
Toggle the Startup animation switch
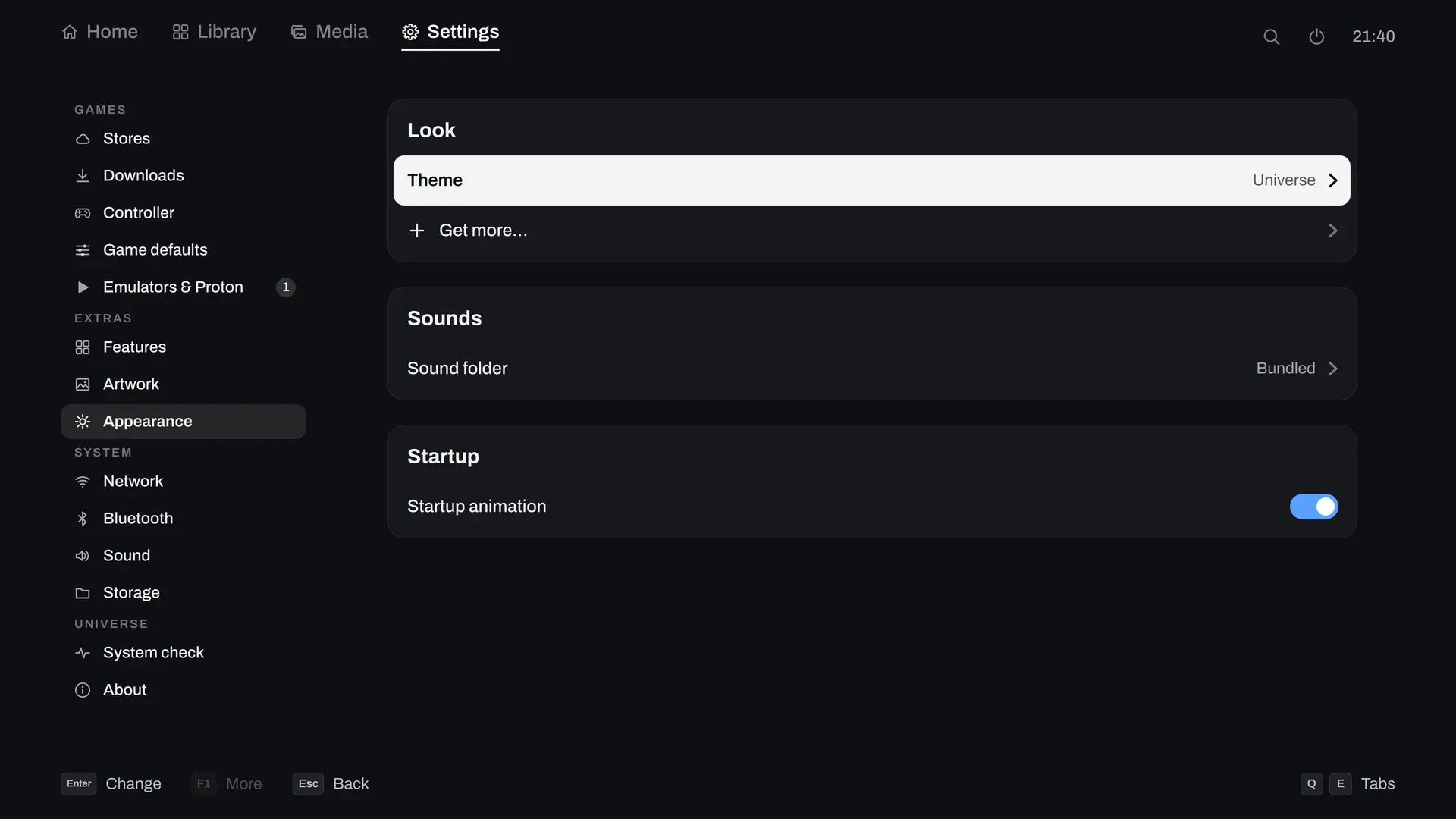[x=1313, y=507]
